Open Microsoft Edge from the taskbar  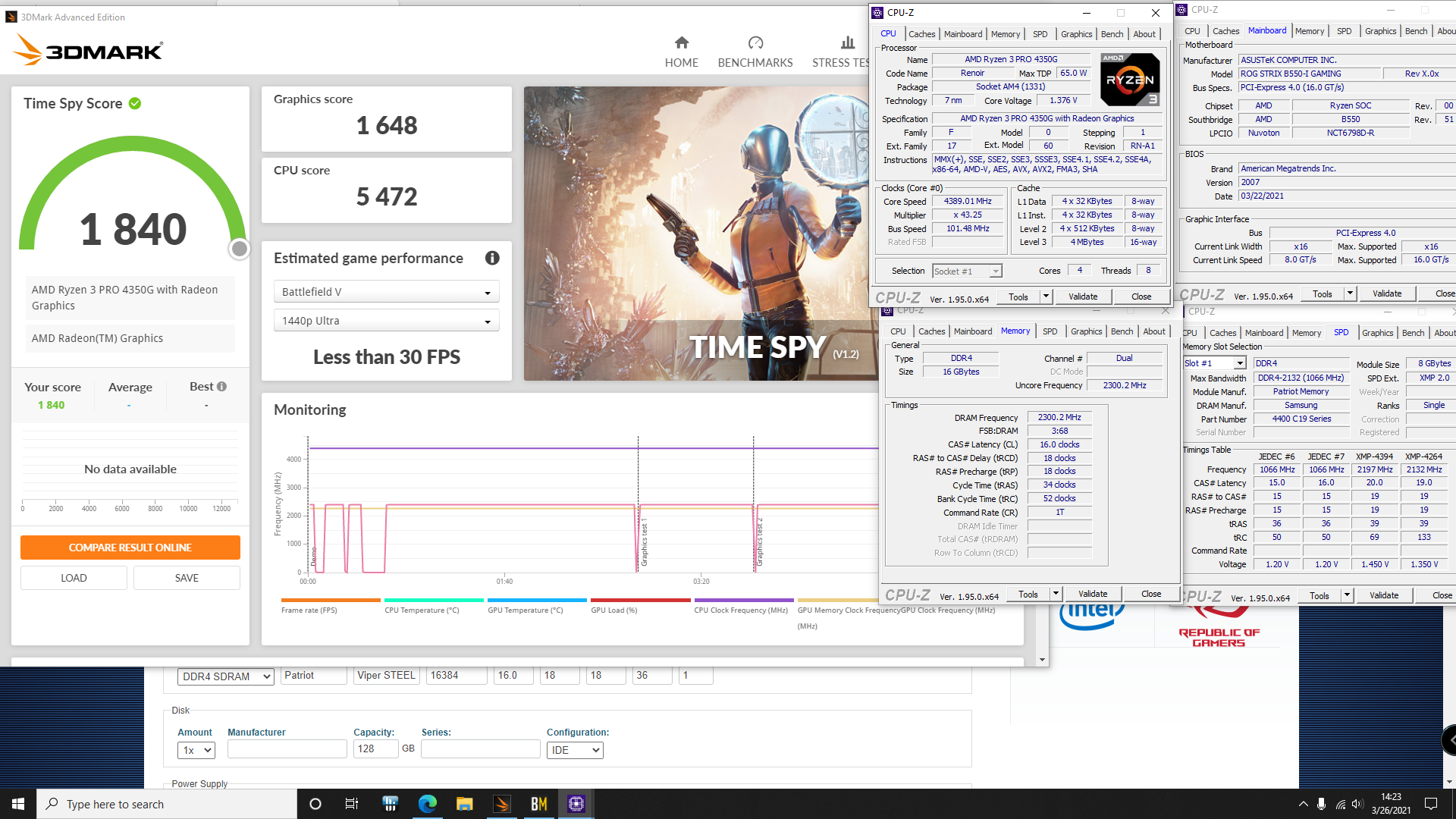coord(428,804)
